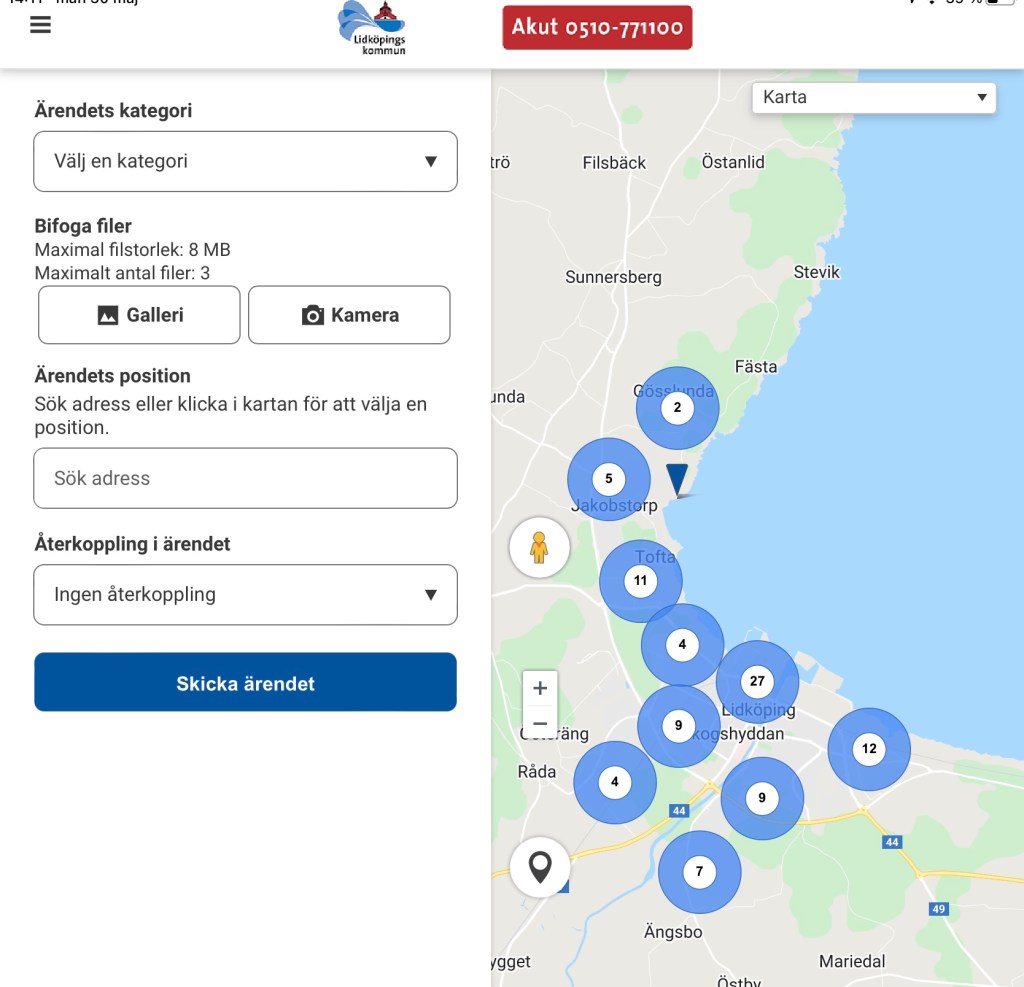This screenshot has height=987, width=1024.
Task: Zoom out the map with minus button
Action: [540, 723]
